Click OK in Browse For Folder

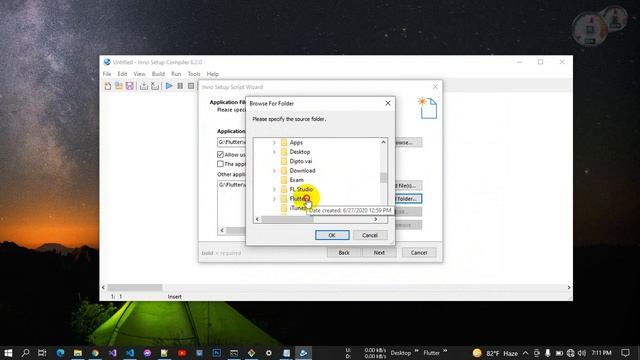pyautogui.click(x=332, y=235)
